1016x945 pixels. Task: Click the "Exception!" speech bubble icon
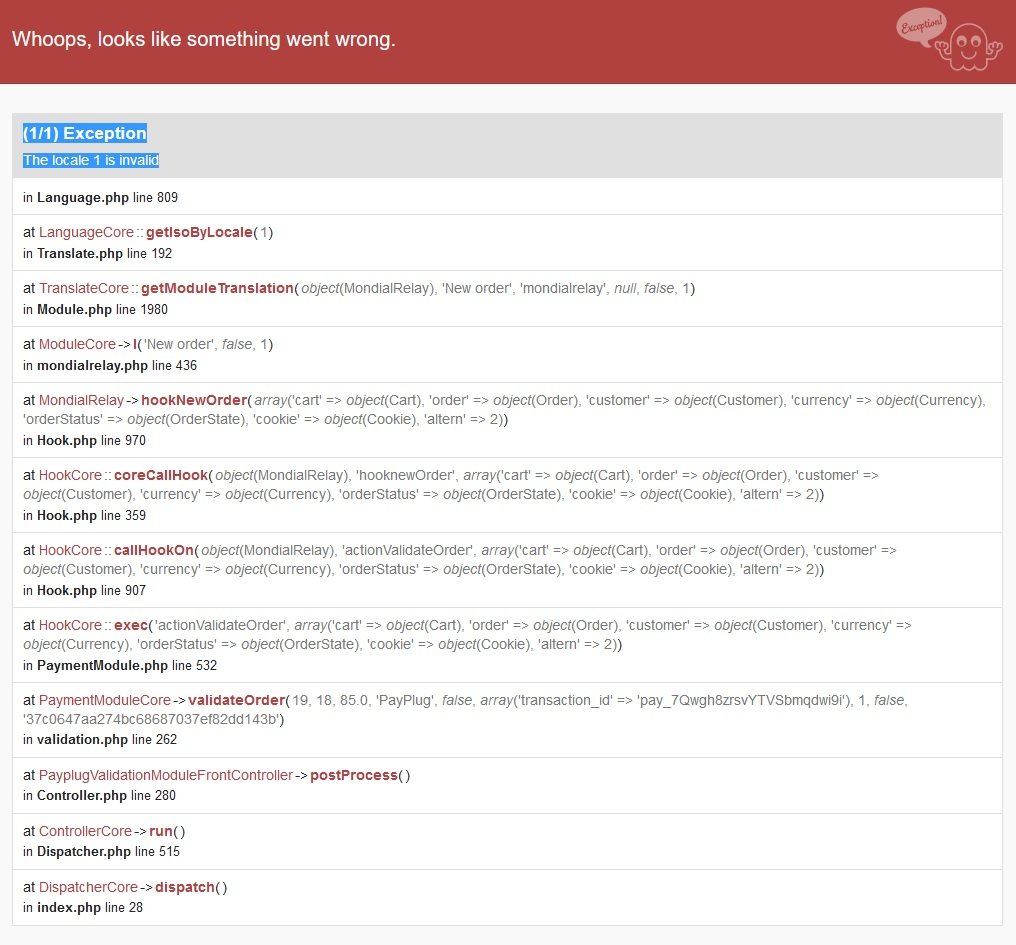[920, 27]
